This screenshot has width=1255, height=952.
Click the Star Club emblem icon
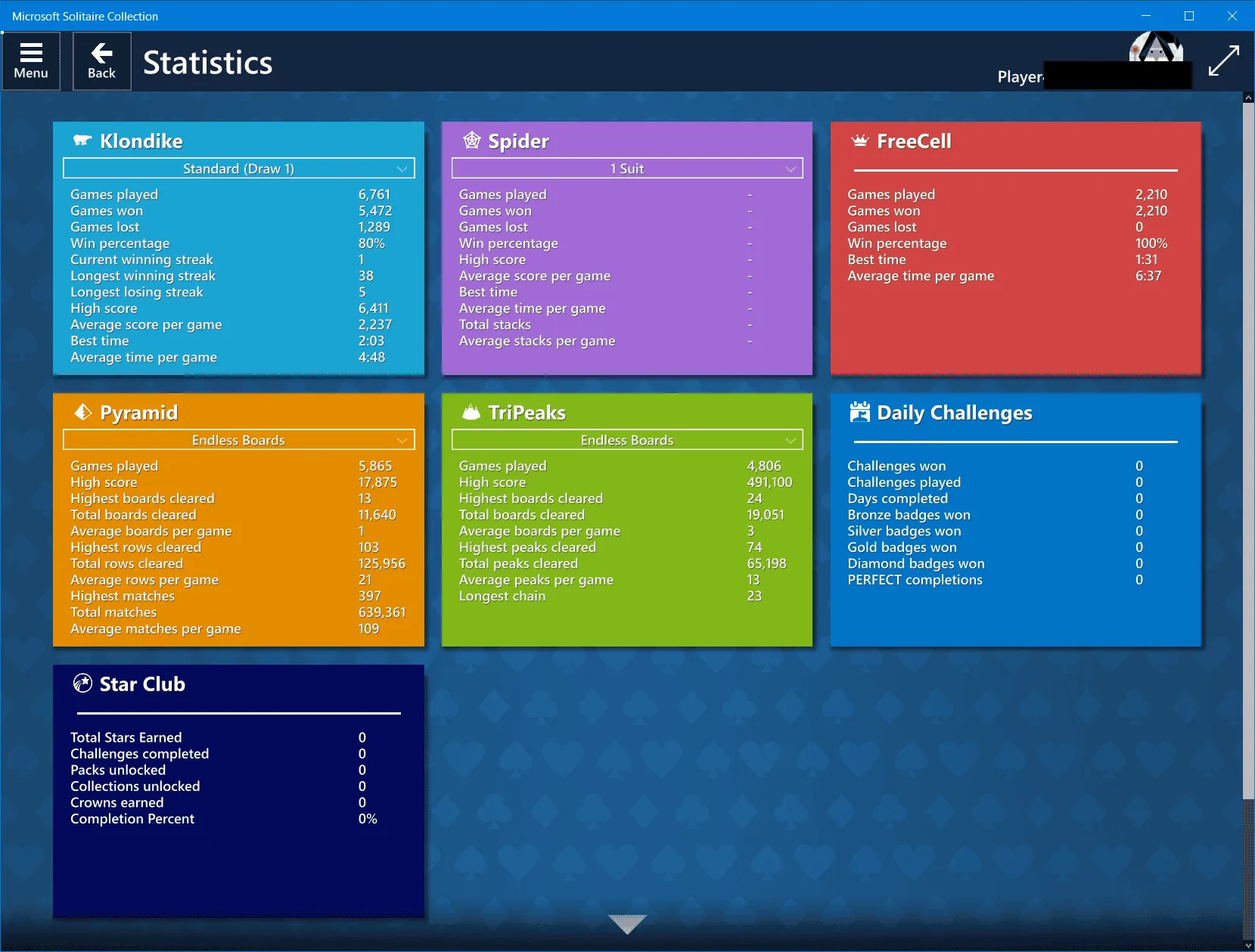pos(82,684)
